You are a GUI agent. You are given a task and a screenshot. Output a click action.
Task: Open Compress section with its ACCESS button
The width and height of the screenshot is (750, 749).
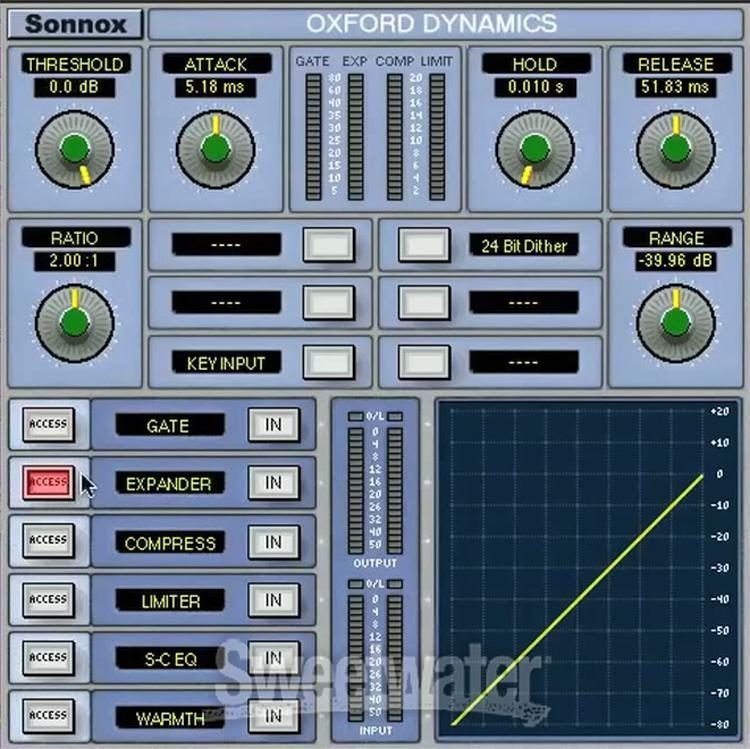tap(48, 540)
